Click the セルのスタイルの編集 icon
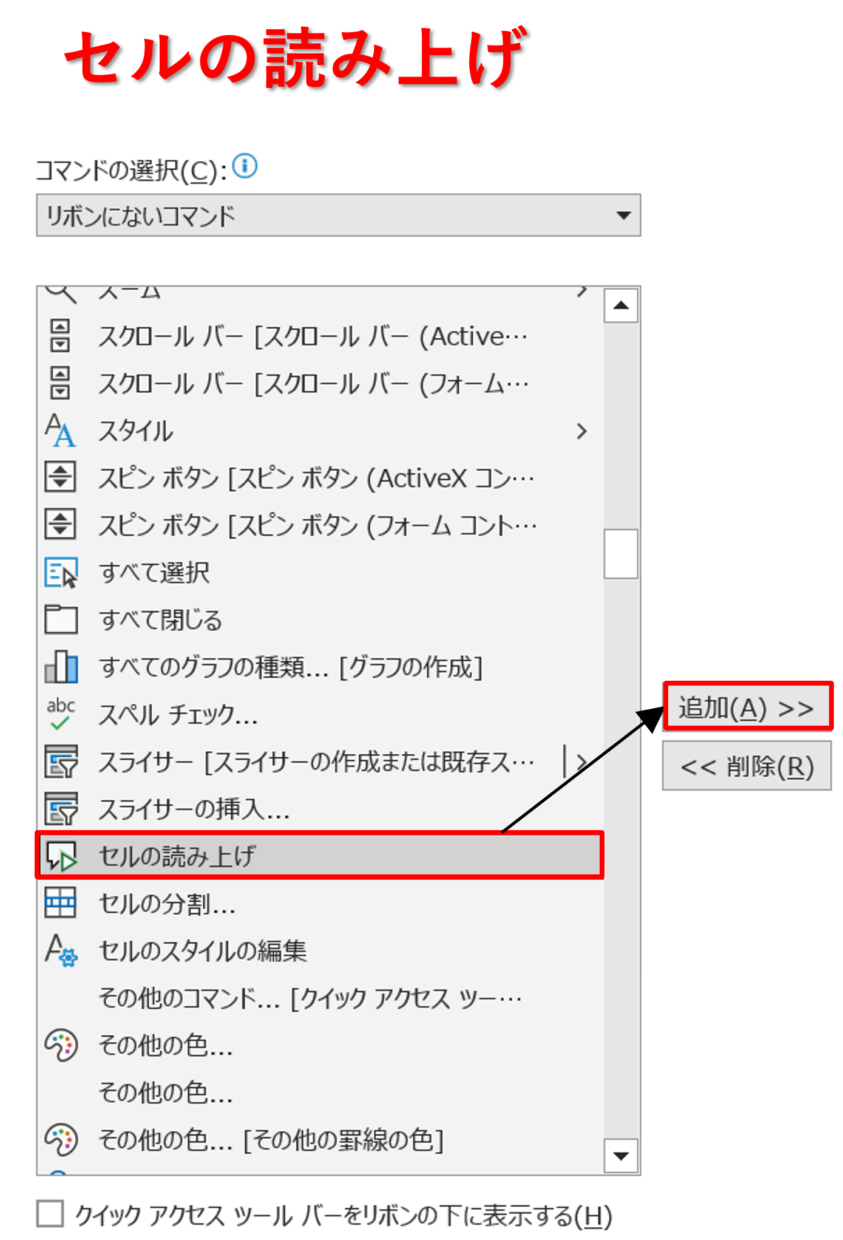 (61, 950)
